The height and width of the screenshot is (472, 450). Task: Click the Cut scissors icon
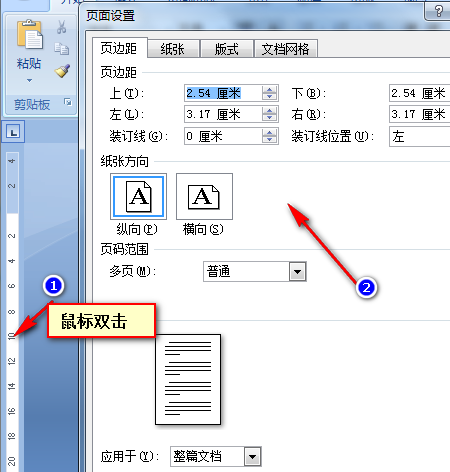[61, 27]
